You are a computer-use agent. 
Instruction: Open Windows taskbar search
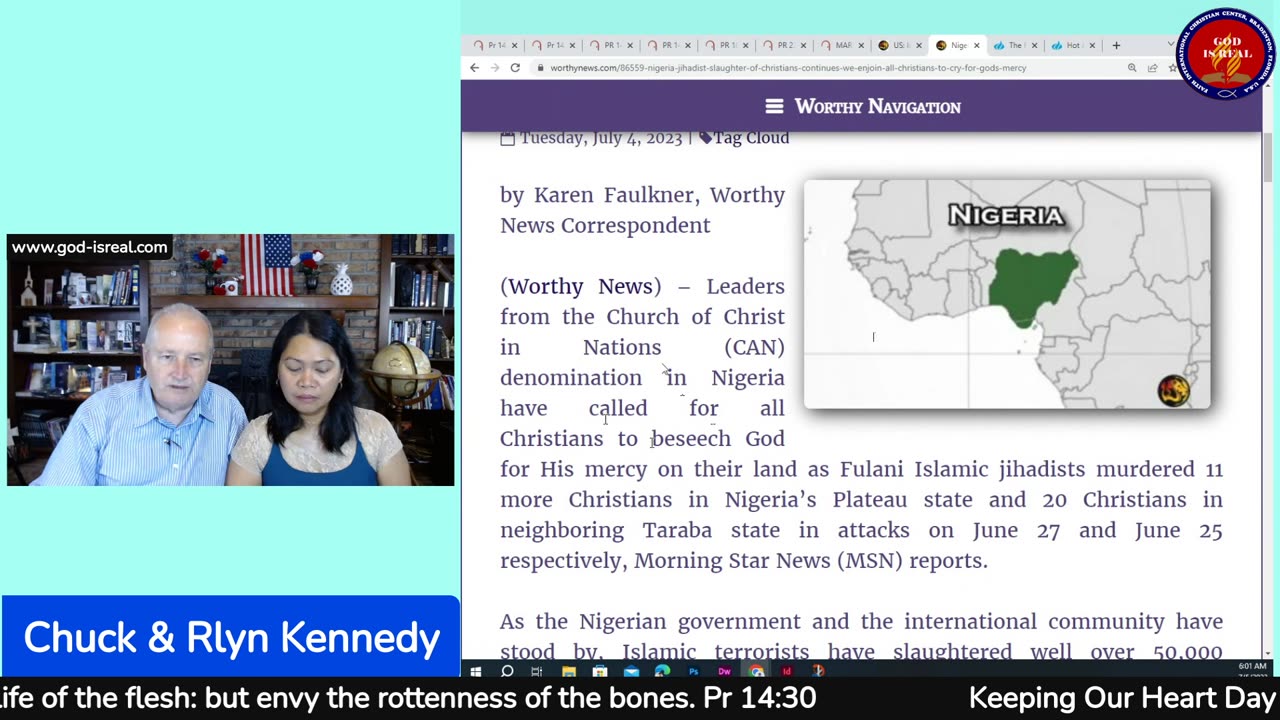[x=507, y=671]
